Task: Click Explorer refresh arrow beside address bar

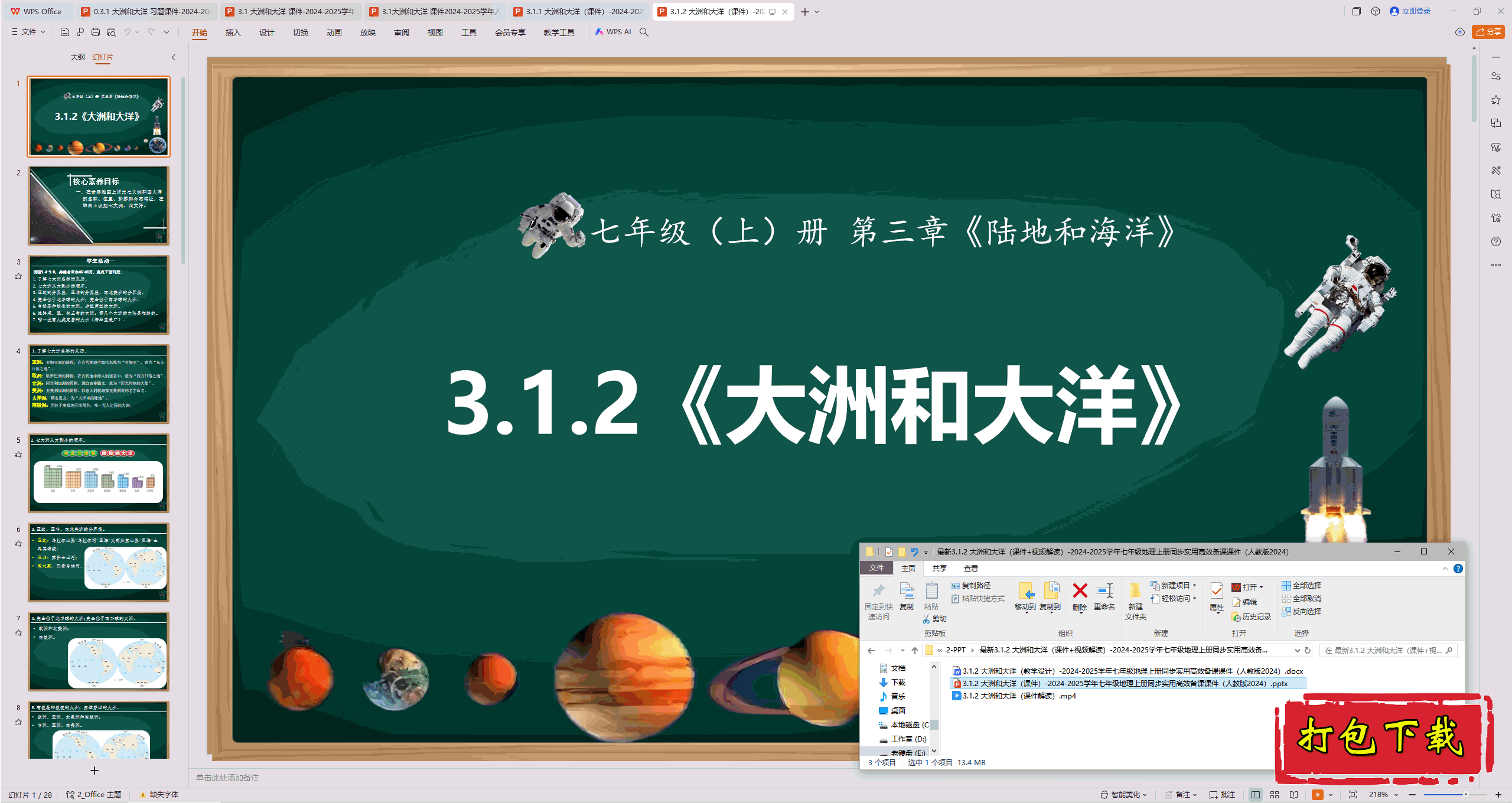Action: pyautogui.click(x=1308, y=650)
